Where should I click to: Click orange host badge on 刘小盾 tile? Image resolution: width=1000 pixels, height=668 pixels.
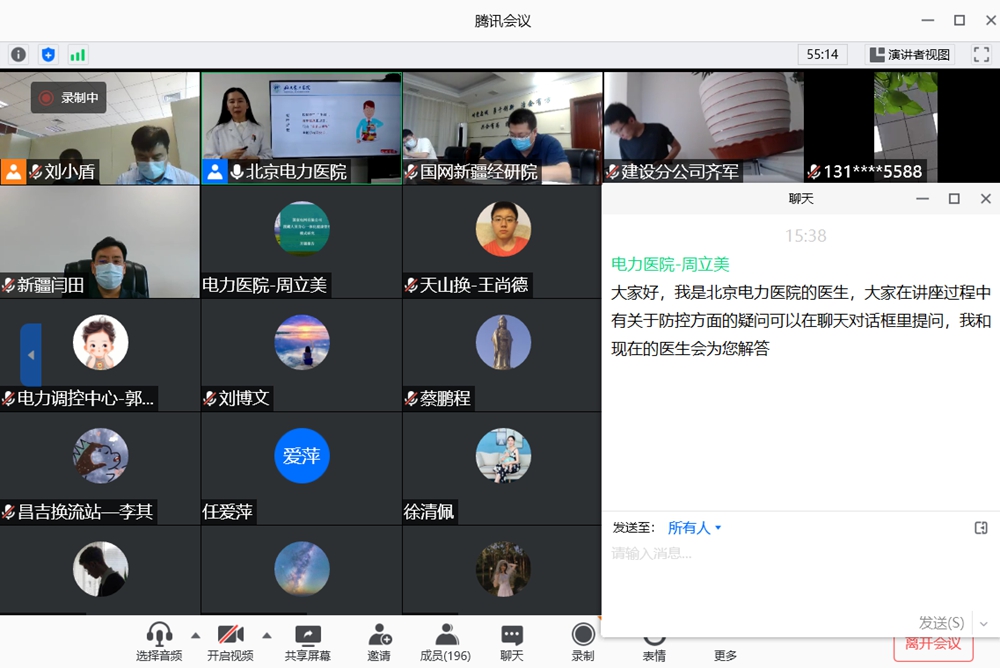click(x=13, y=172)
